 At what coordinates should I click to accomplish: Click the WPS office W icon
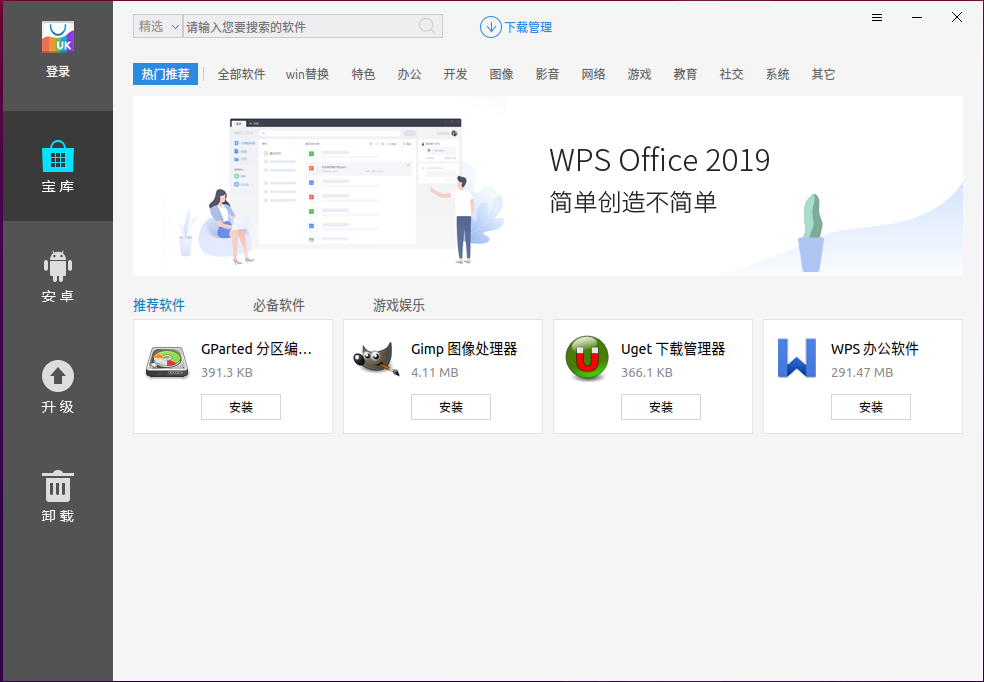coord(796,358)
